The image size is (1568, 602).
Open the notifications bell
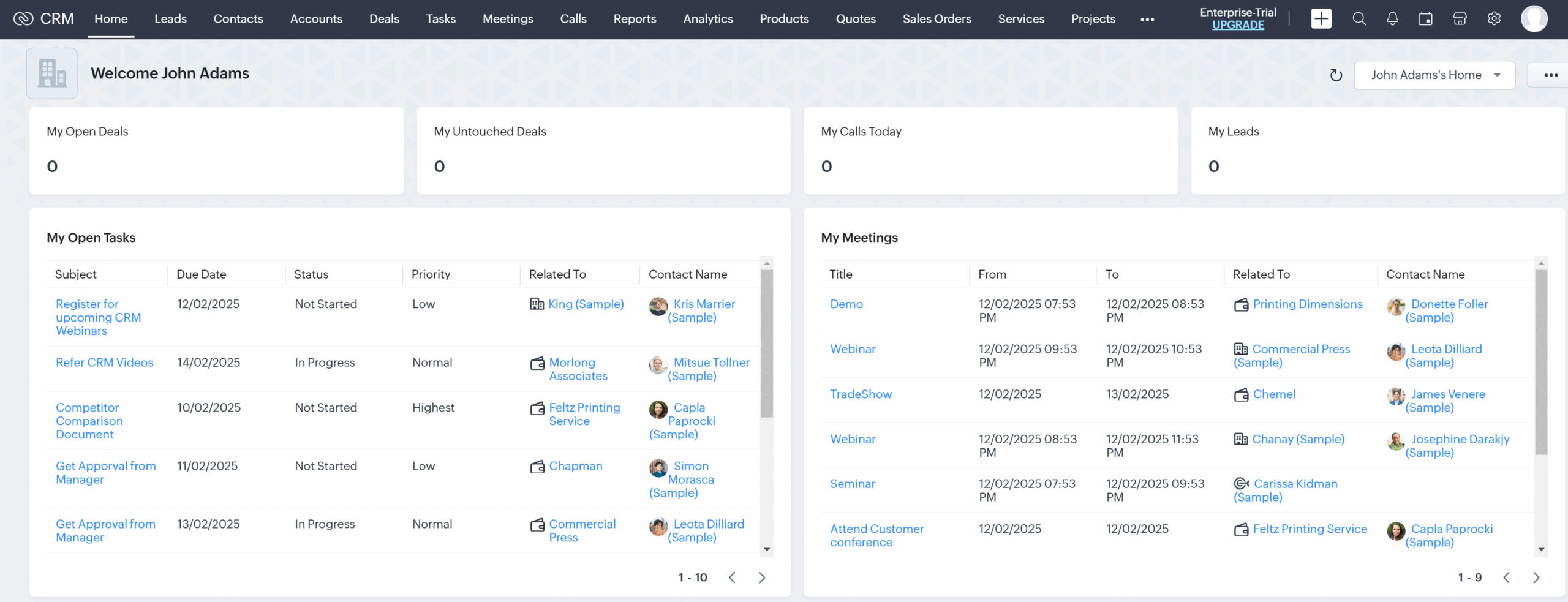[x=1392, y=18]
